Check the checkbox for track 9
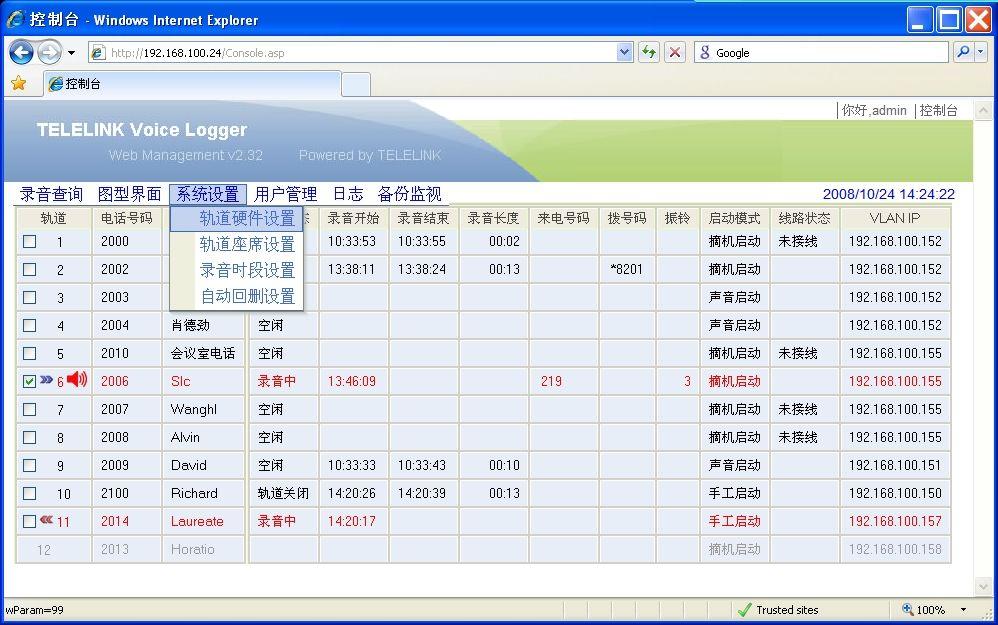Image resolution: width=998 pixels, height=625 pixels. pos(29,465)
